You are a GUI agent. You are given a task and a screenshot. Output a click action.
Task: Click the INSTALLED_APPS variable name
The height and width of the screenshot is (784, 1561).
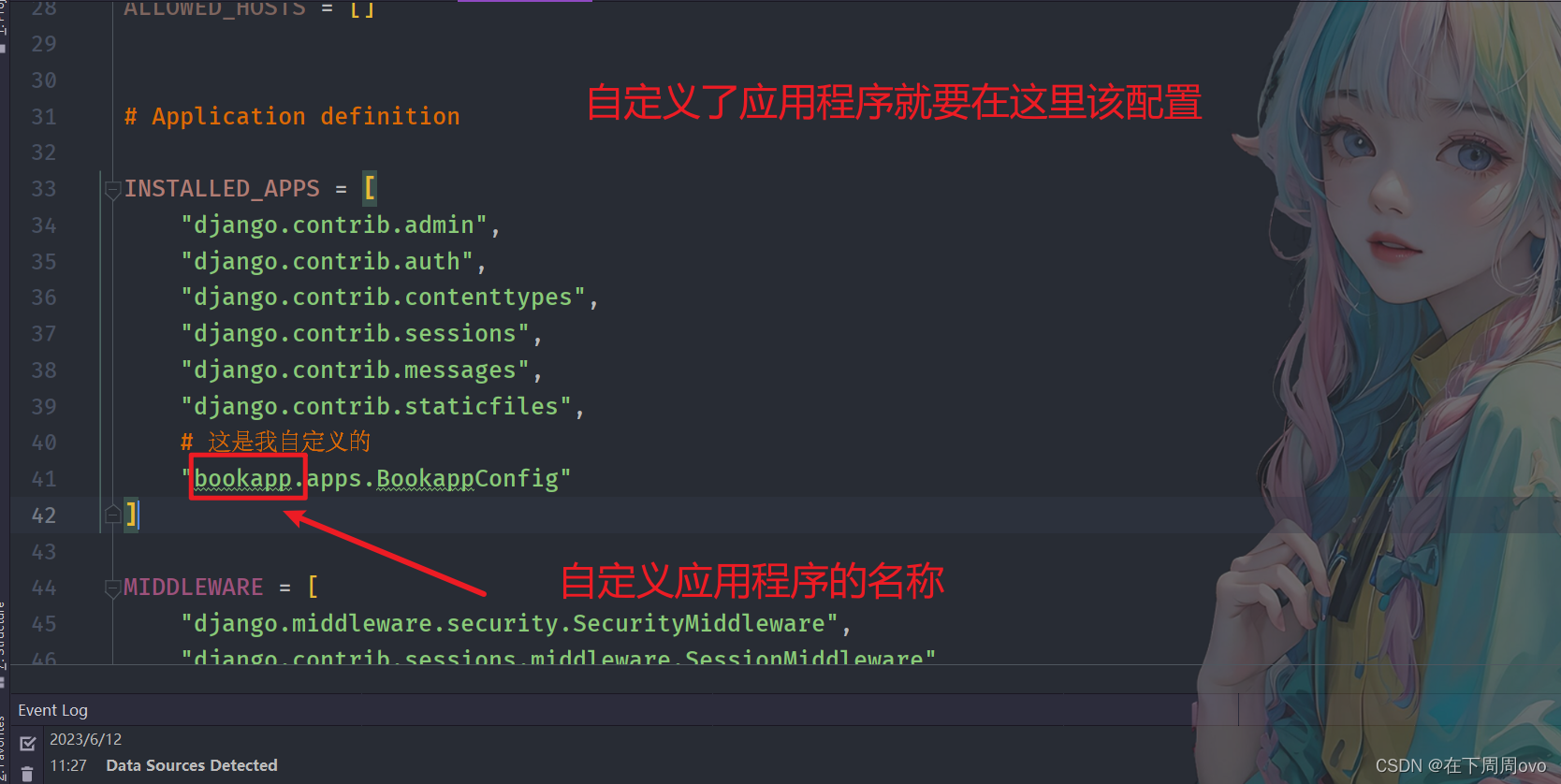click(222, 188)
